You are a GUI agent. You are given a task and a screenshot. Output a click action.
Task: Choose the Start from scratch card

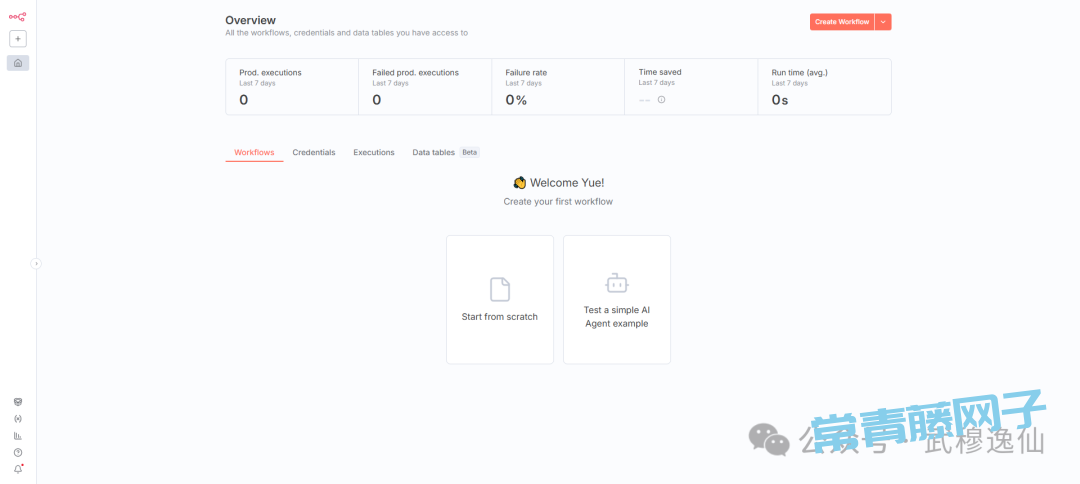pos(499,300)
